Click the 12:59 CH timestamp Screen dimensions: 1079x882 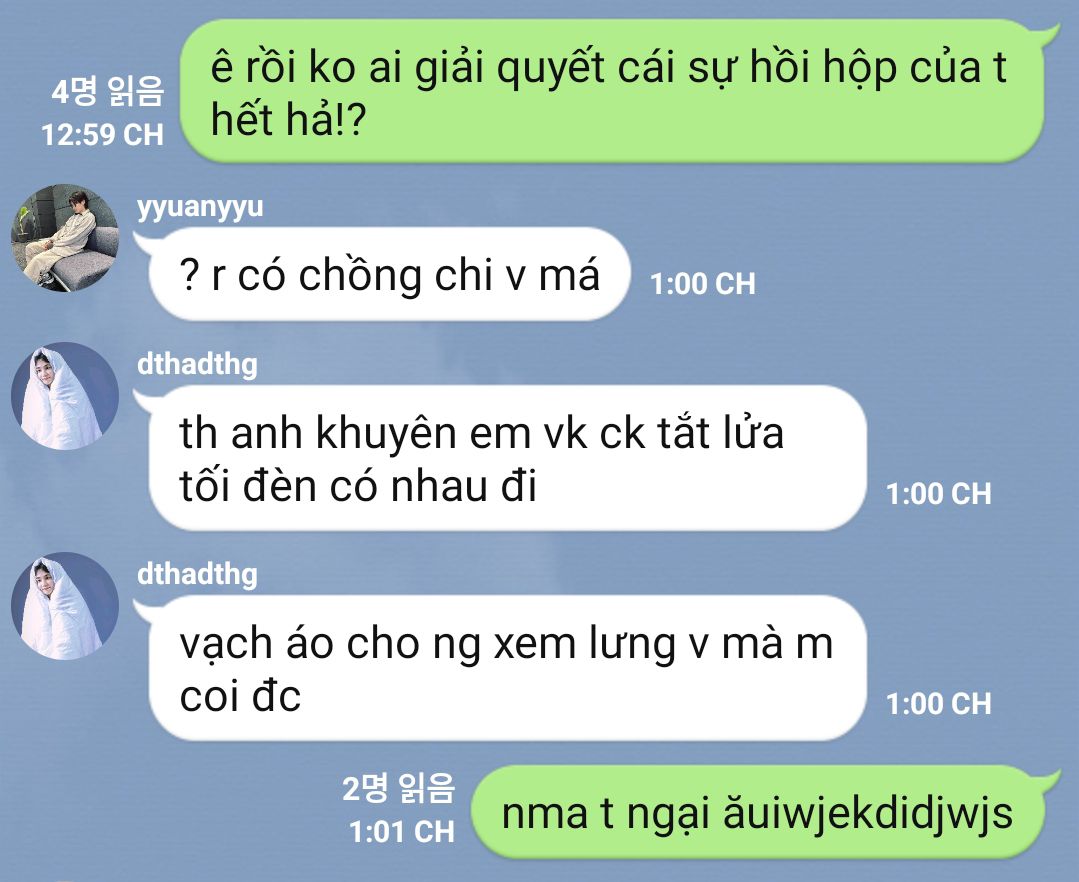click(103, 134)
